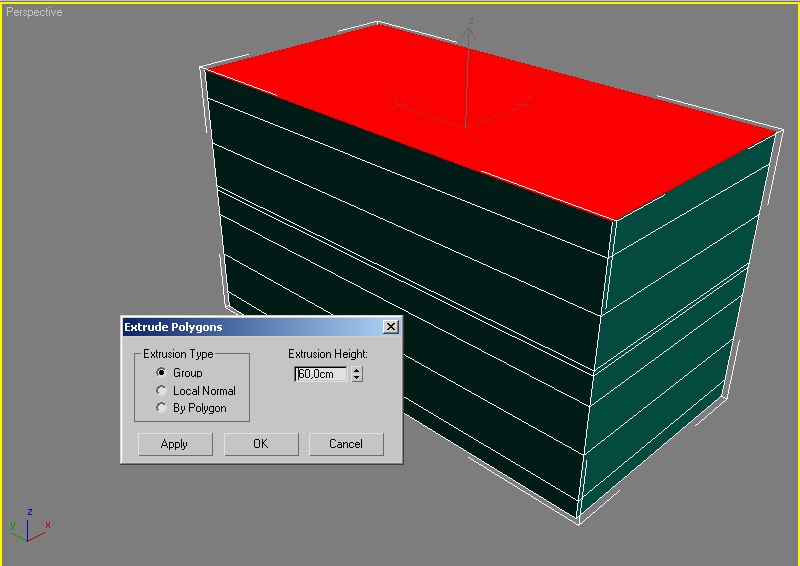The image size is (800, 566).
Task: Click the Extrusion Height input field
Action: pyautogui.click(x=320, y=374)
